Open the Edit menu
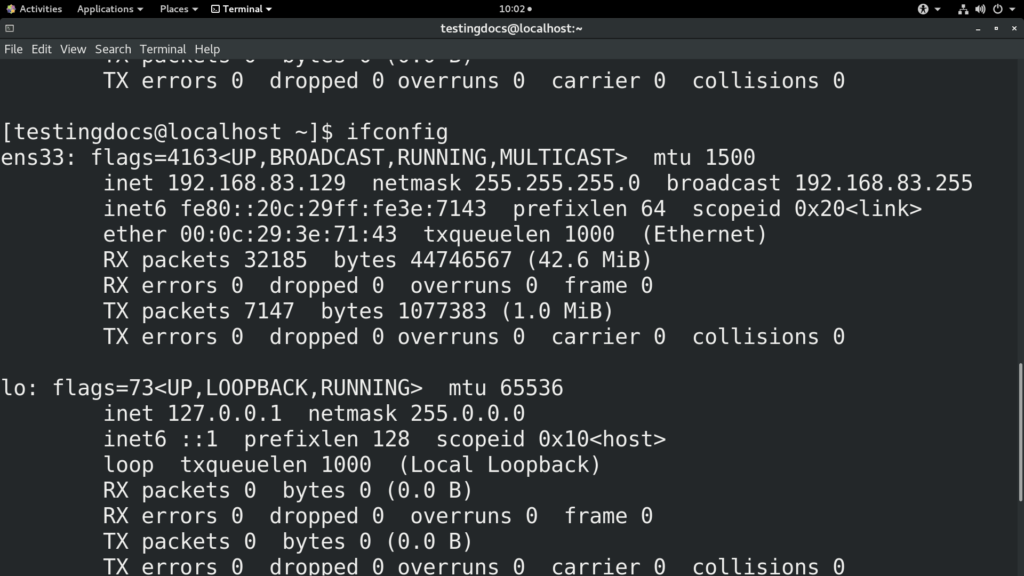Image resolution: width=1024 pixels, height=576 pixels. pyautogui.click(x=40, y=48)
